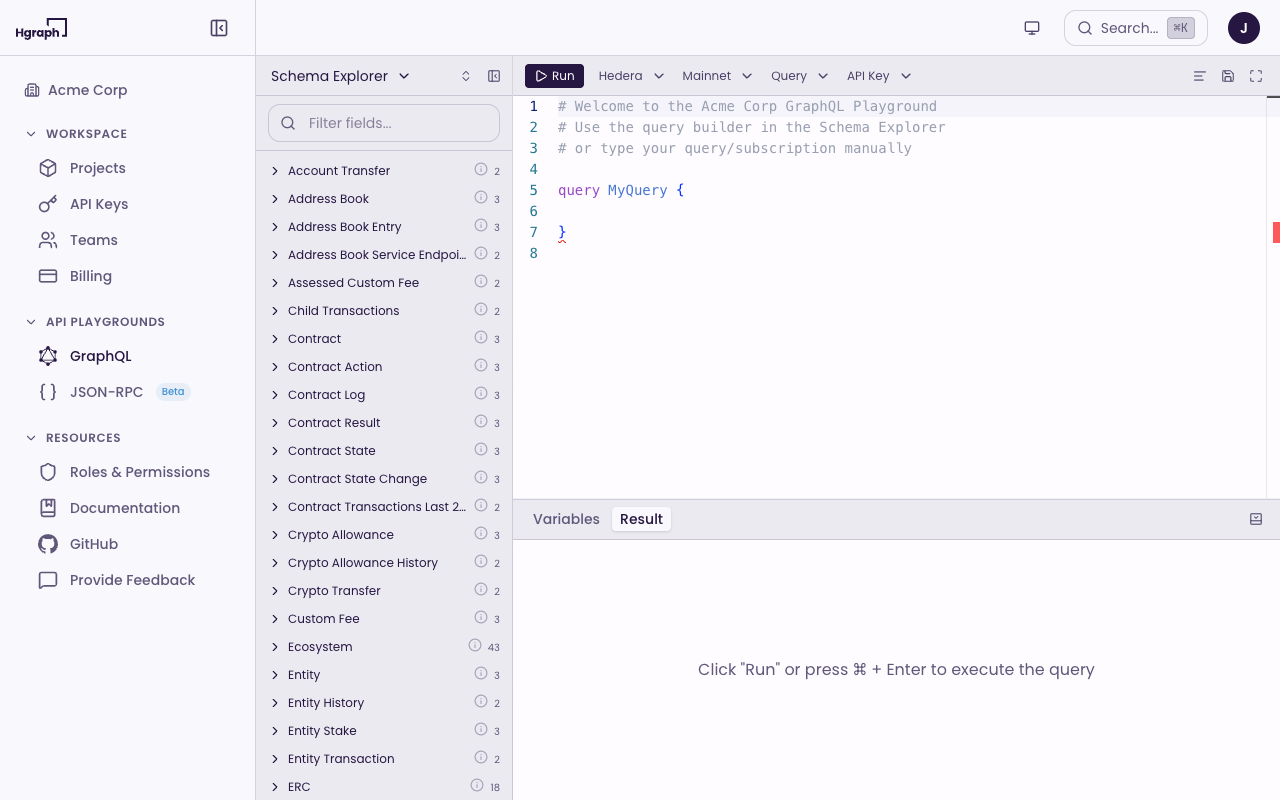Save the current query using disk icon
The width and height of the screenshot is (1280, 800).
coord(1227,75)
